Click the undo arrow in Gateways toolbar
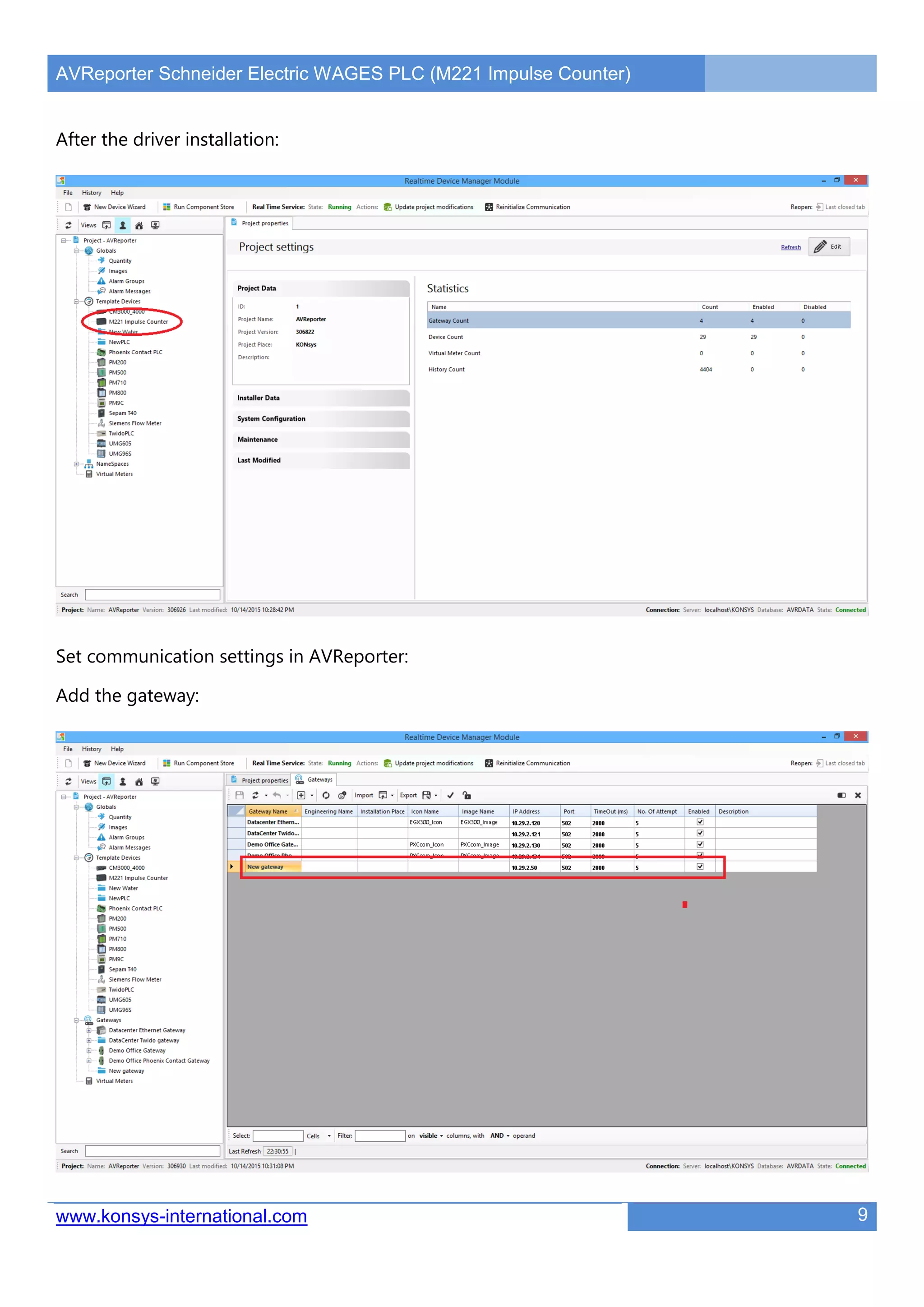Viewport: 924px width, 1307px height. coord(277,795)
